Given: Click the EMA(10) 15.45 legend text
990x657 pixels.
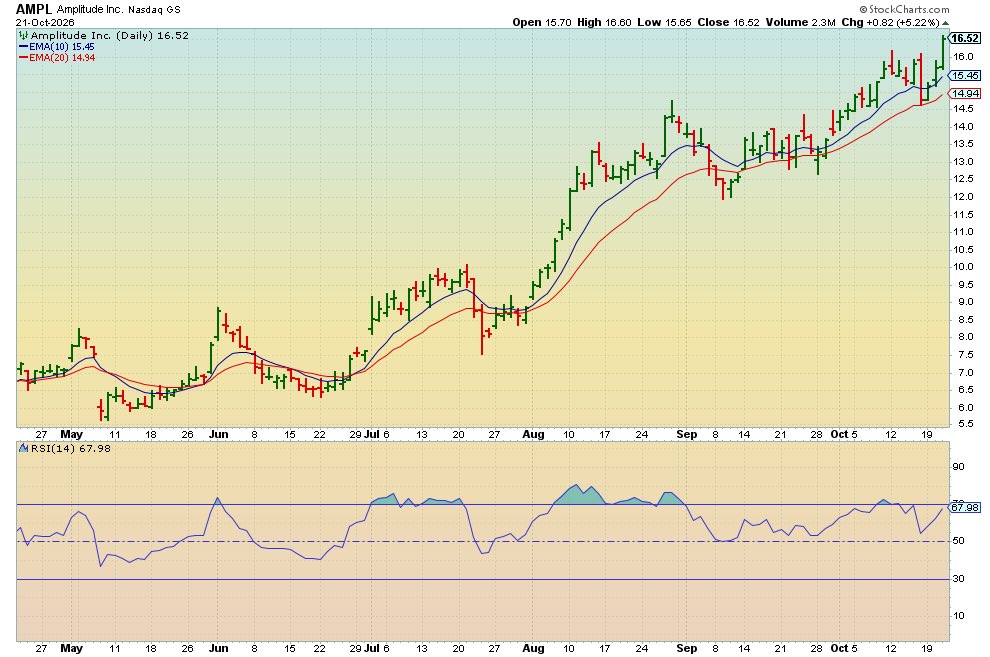Looking at the screenshot, I should click(62, 47).
